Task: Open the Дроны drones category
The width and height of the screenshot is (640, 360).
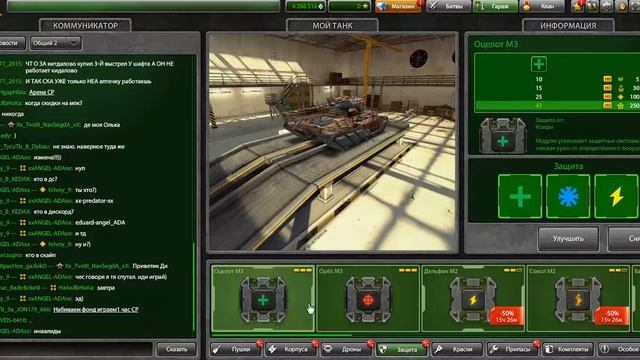Action: coord(347,349)
